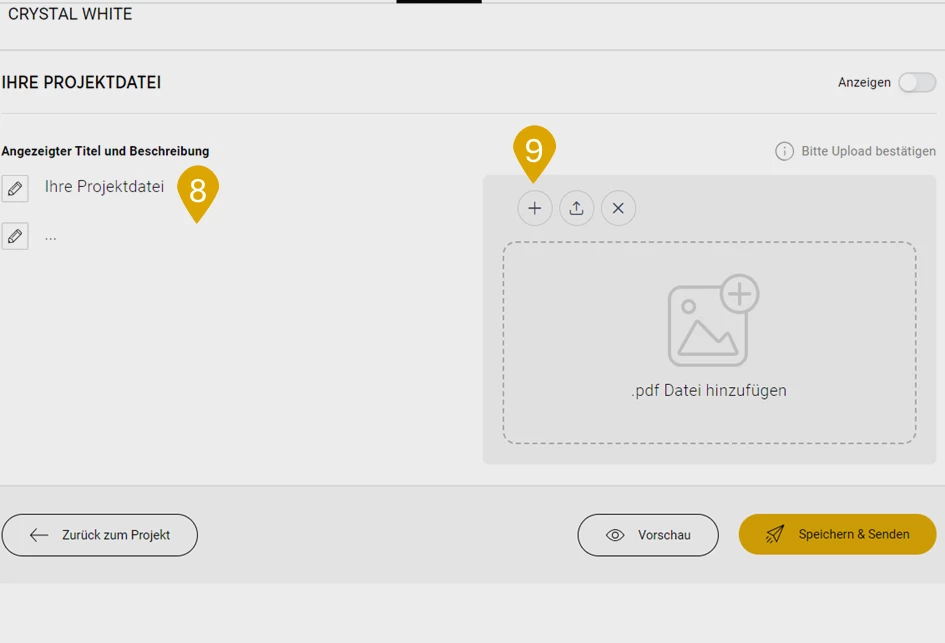Image resolution: width=945 pixels, height=643 pixels.
Task: Open the Vorschau preview label
Action: point(664,535)
